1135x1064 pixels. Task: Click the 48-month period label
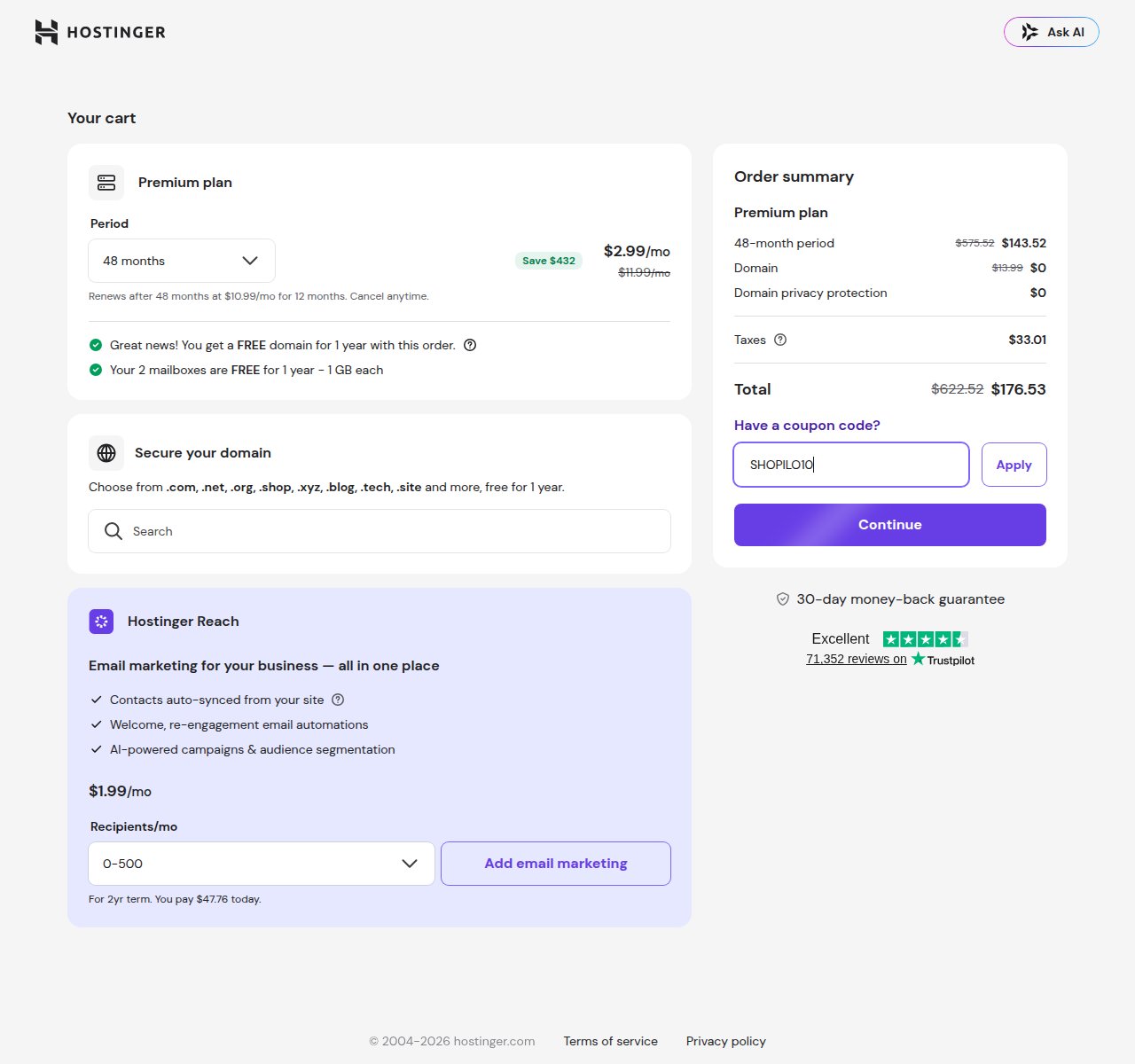tap(784, 243)
